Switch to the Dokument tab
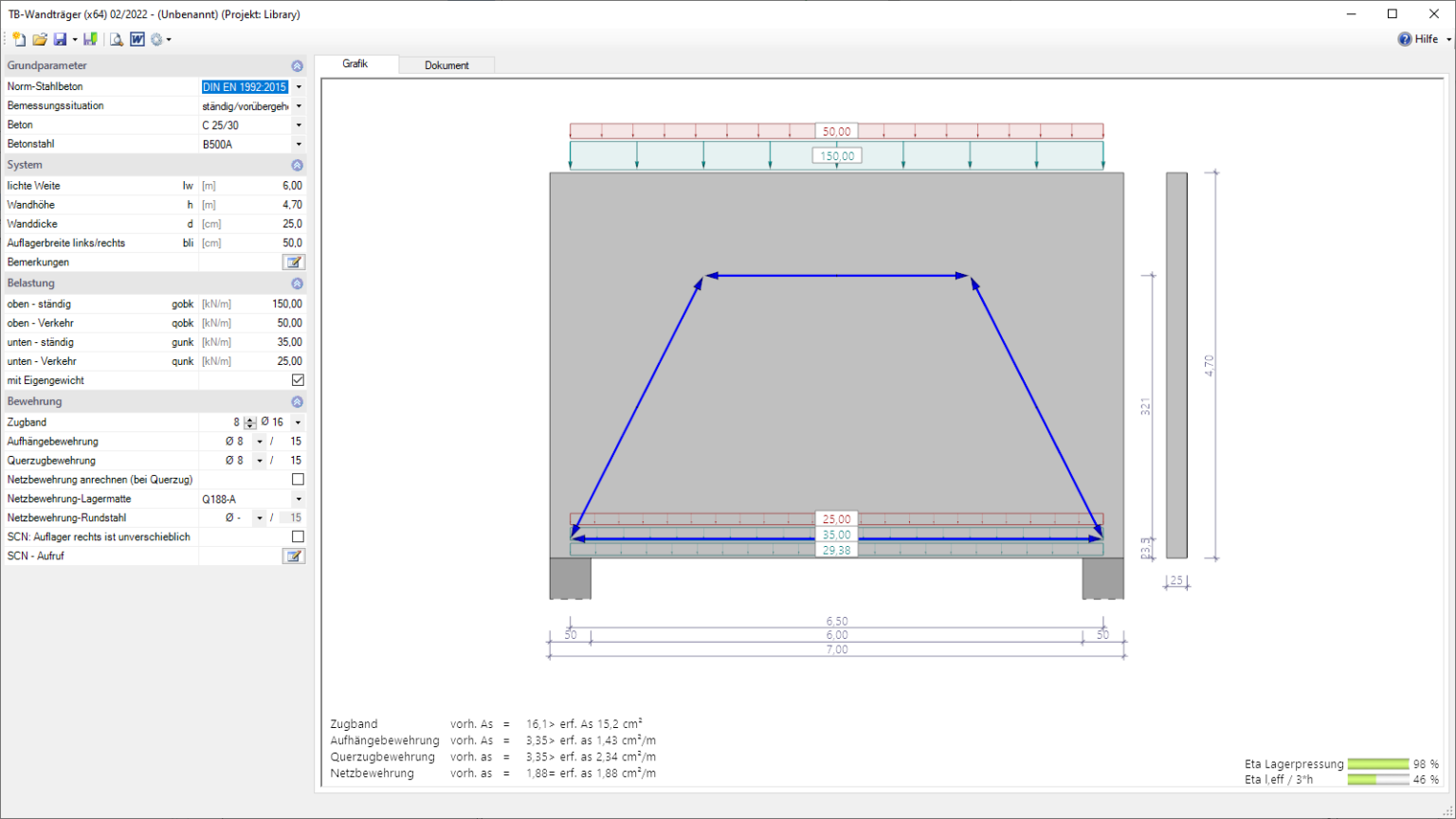 point(446,65)
